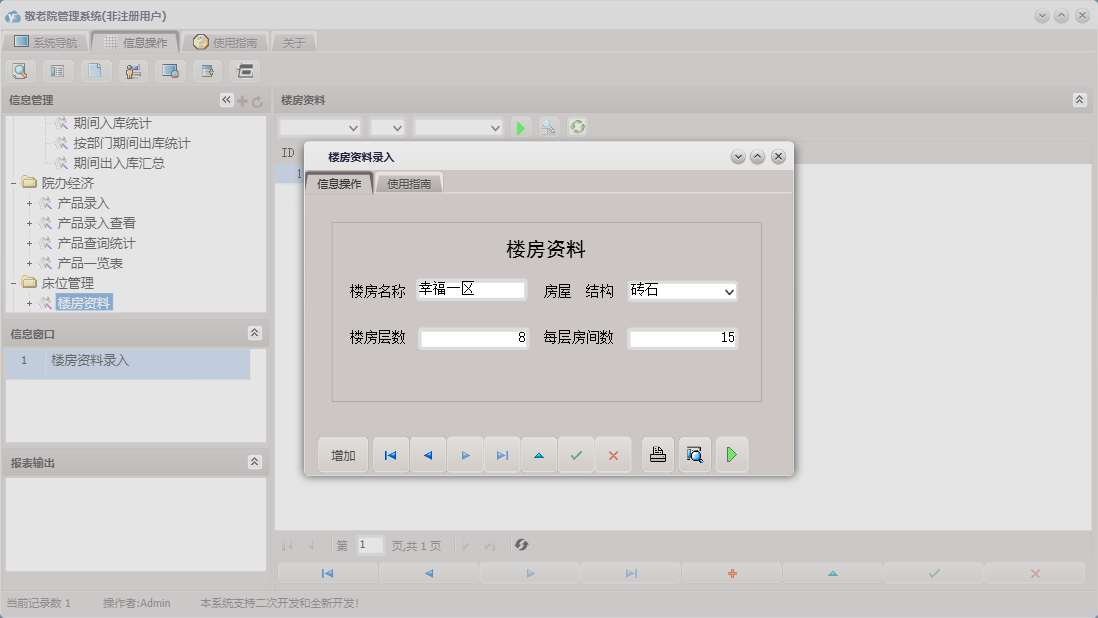Collapse the 报表输出 panel chevron
This screenshot has height=618, width=1098.
(255, 461)
